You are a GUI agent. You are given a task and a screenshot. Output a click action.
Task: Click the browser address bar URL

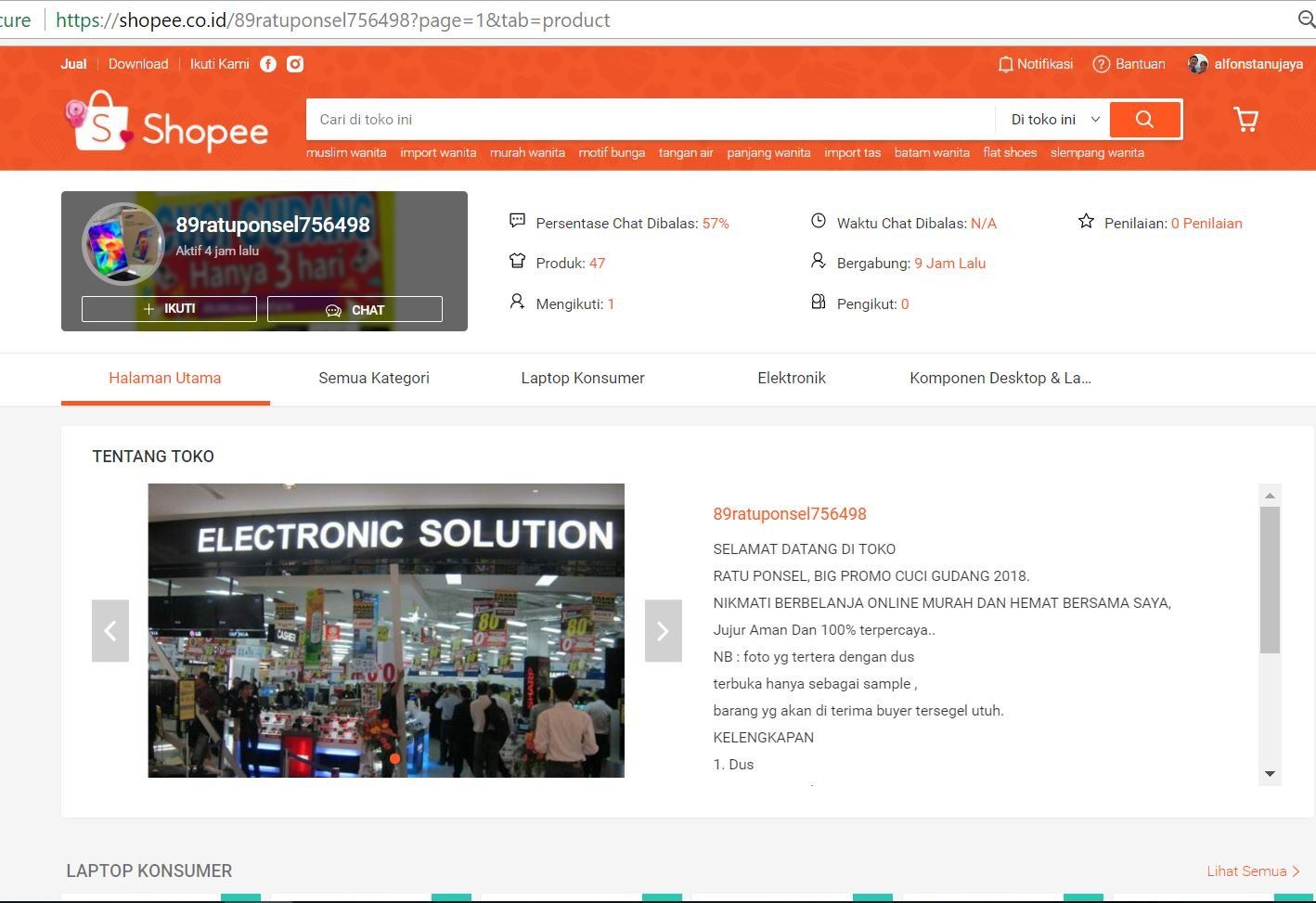[333, 19]
